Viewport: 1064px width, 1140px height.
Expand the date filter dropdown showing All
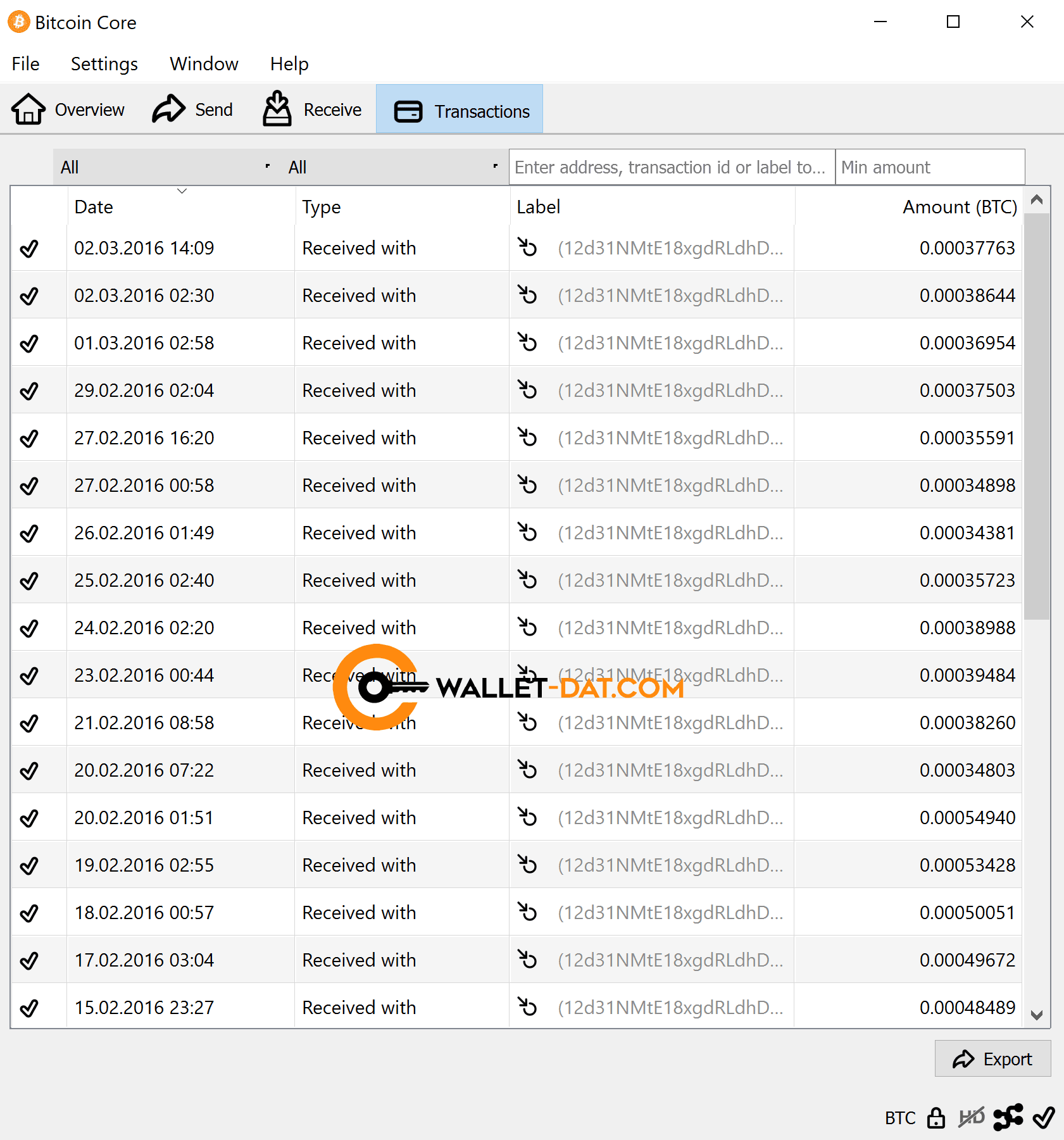(167, 167)
